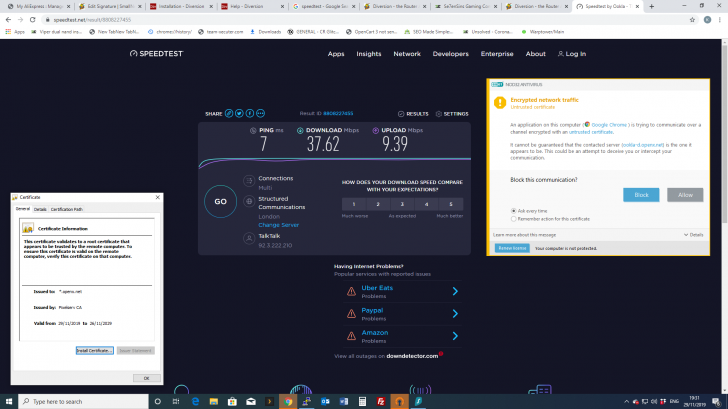728x409 pixels.
Task: Open untrusted certificate link in ESET alert
Action: click(591, 132)
